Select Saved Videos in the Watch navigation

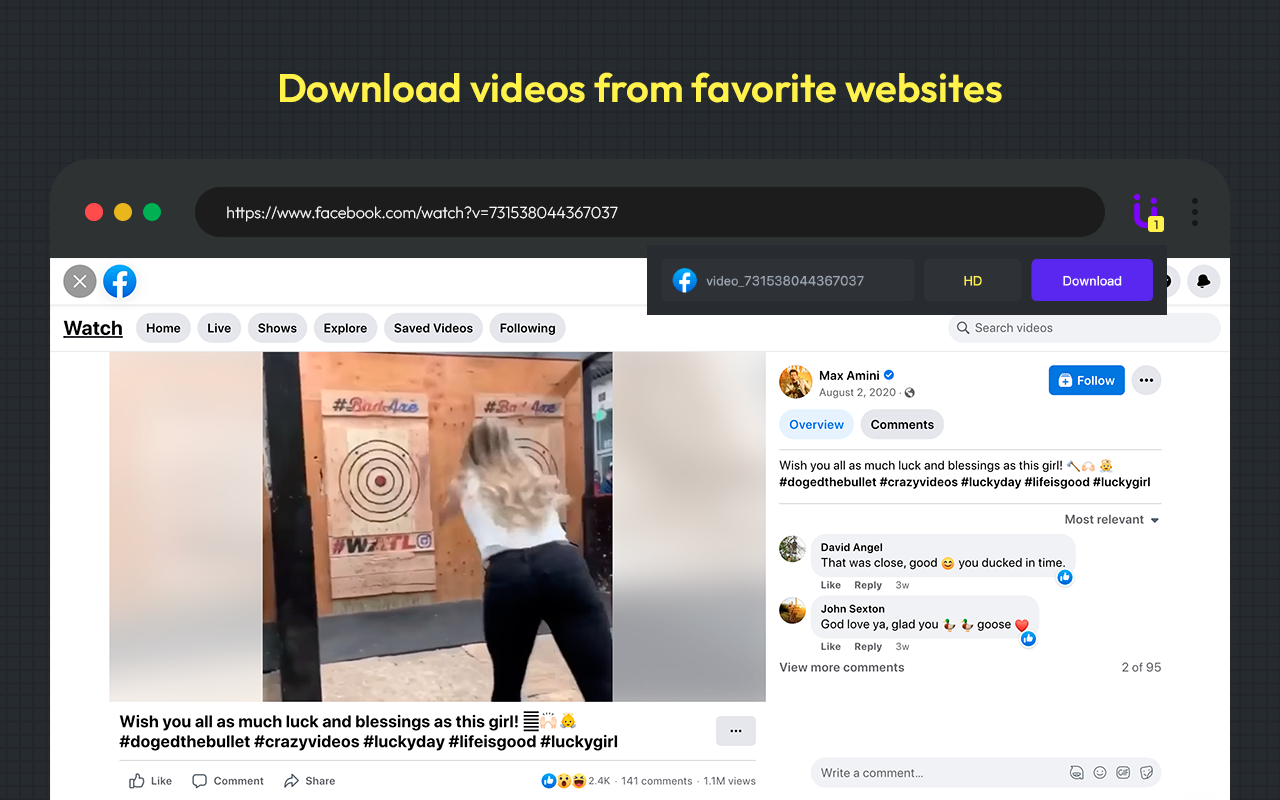point(433,327)
